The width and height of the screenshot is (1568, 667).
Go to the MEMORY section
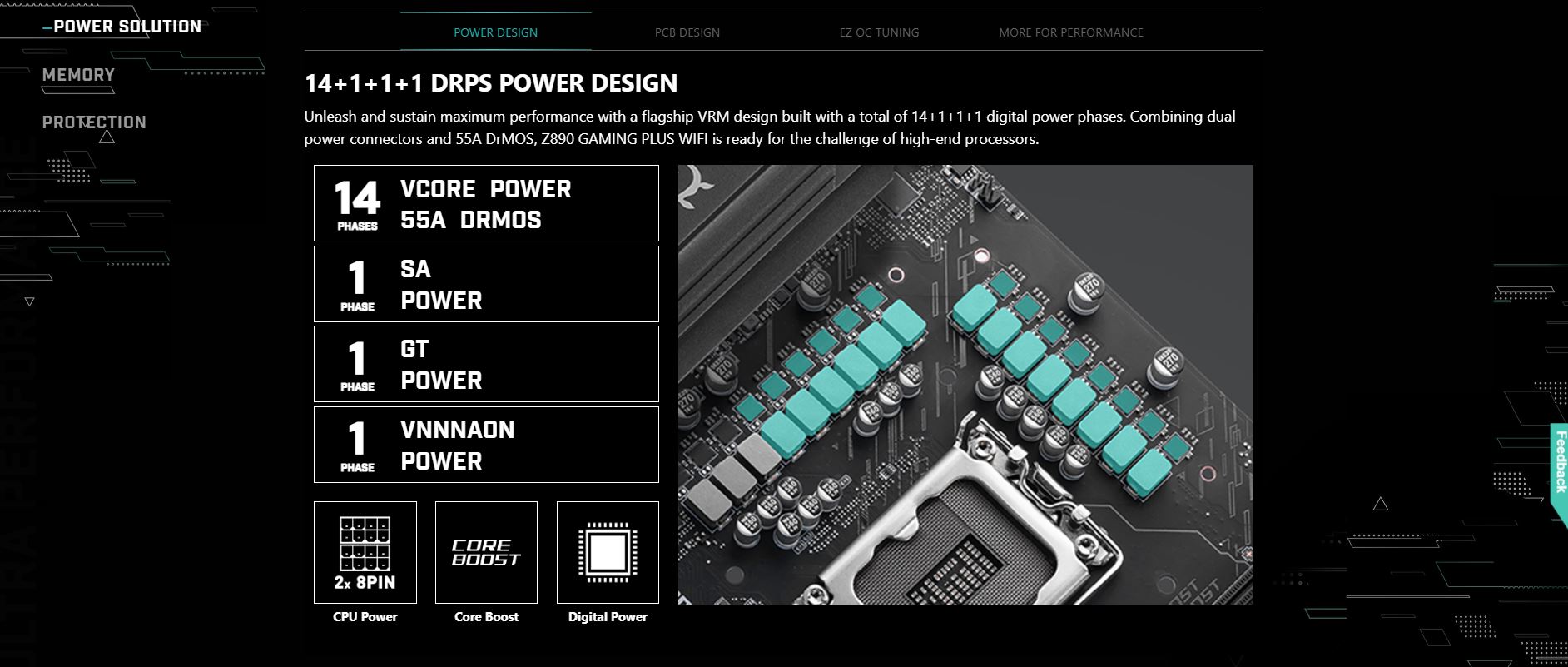pos(78,75)
